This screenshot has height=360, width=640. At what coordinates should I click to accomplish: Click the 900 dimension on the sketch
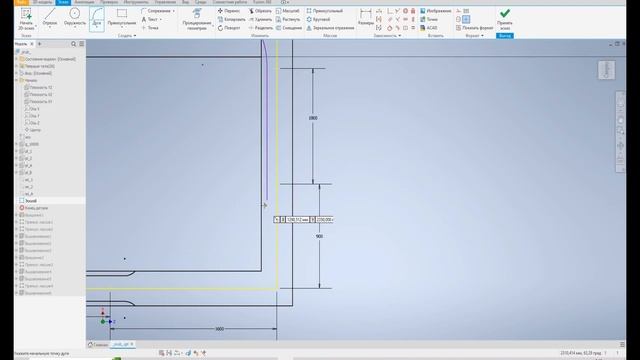coord(319,236)
